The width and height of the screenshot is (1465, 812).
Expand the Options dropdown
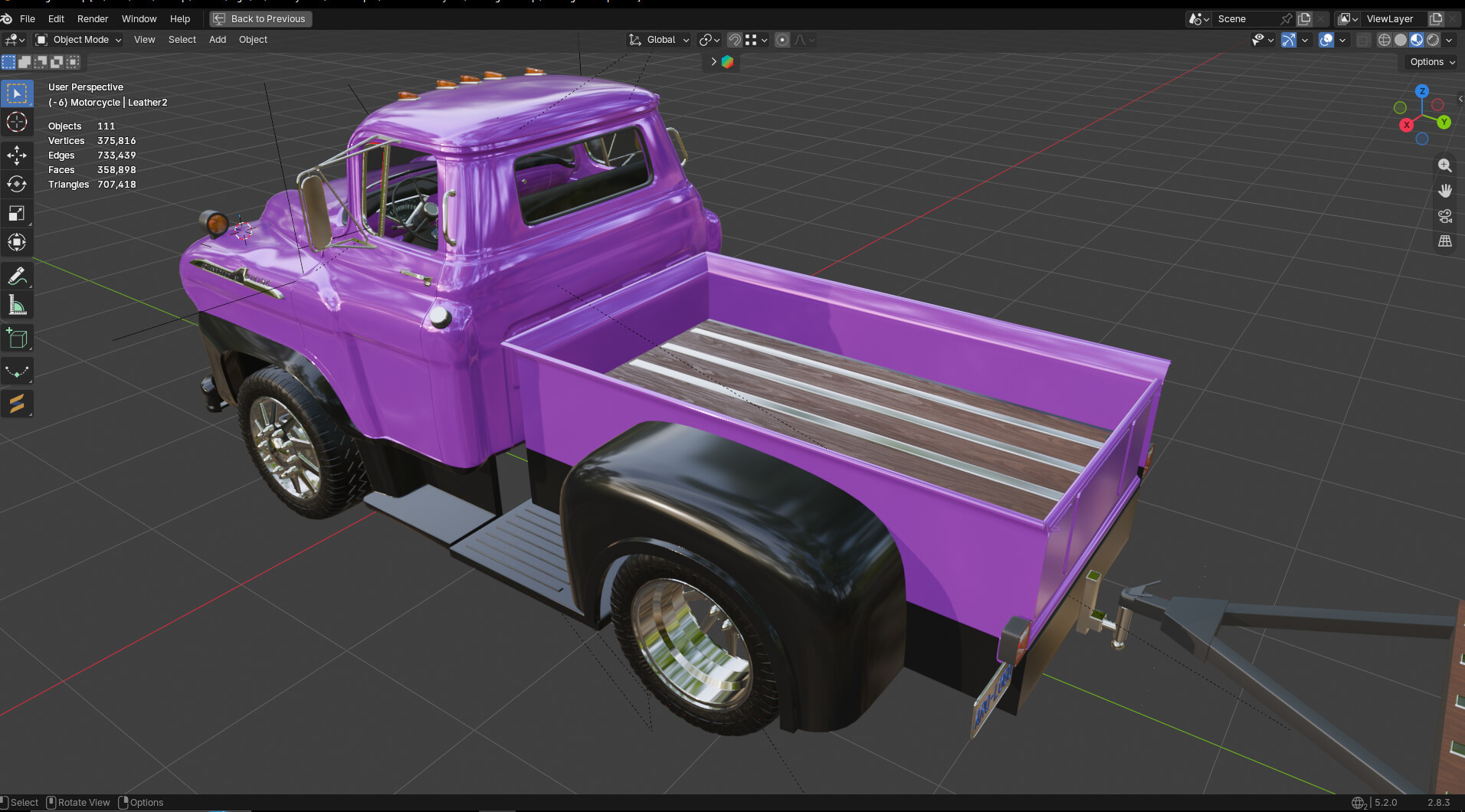(x=1432, y=62)
